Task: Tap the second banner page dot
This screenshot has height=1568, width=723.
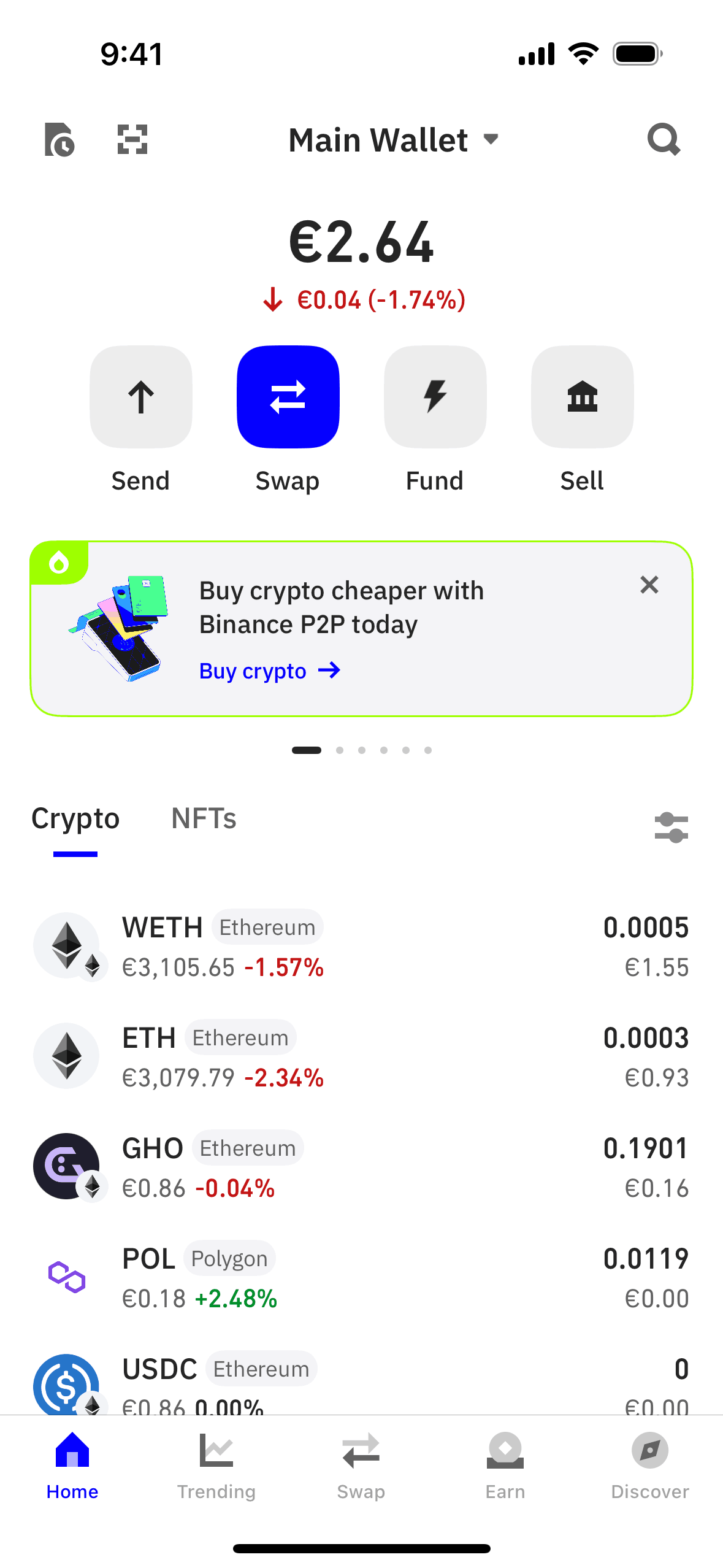Action: coord(340,750)
